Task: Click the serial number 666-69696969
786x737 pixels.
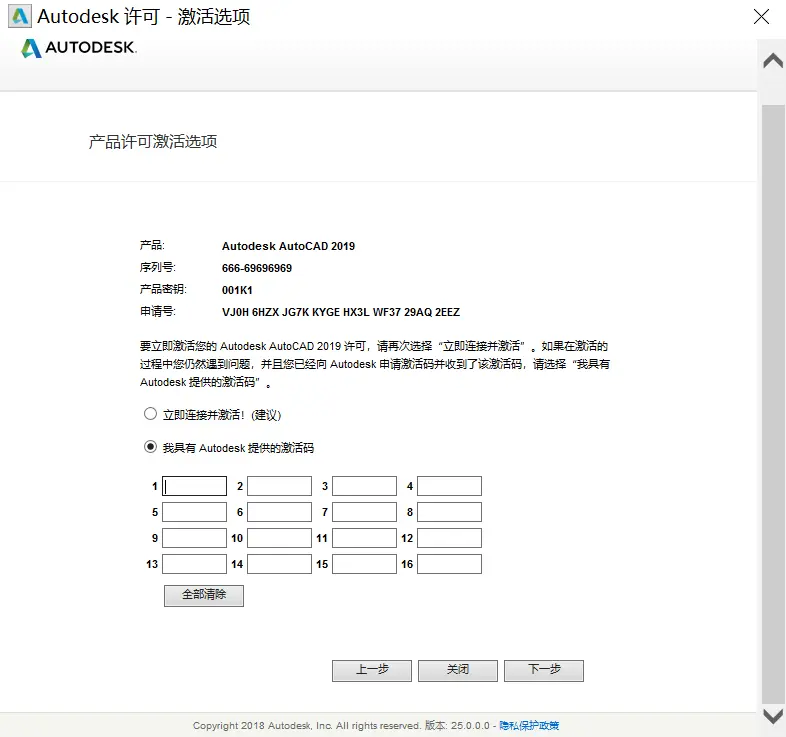Action: [x=257, y=268]
